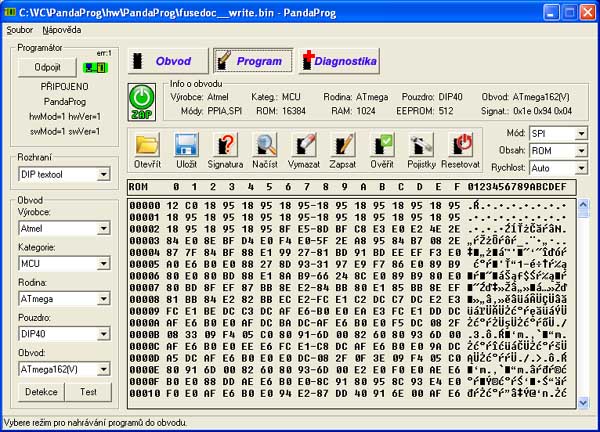The image size is (600, 432).
Task: Click the Uložit save disk icon
Action: [x=186, y=146]
